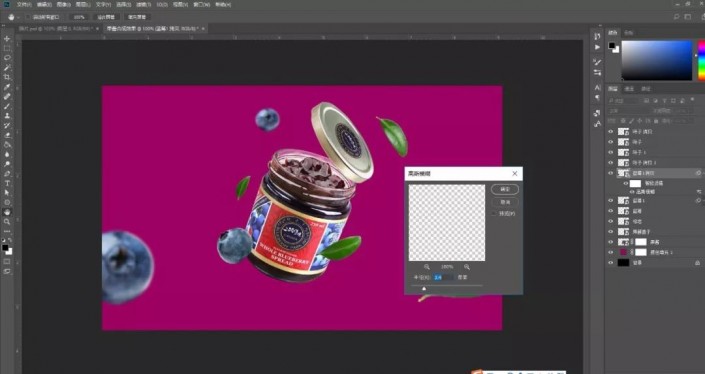Check the Scroll All Windows checkbox
This screenshot has width=705, height=374.
click(x=28, y=17)
